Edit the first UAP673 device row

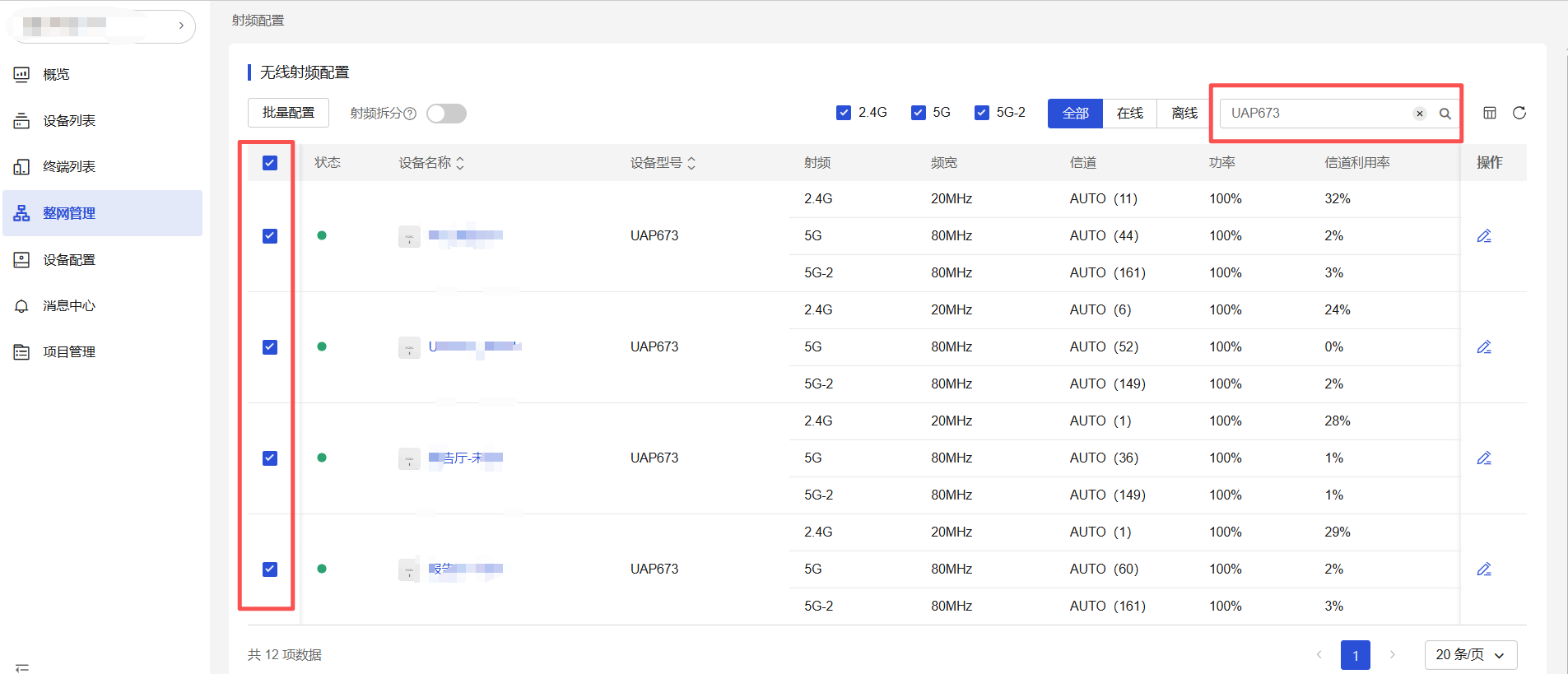coord(1484,236)
